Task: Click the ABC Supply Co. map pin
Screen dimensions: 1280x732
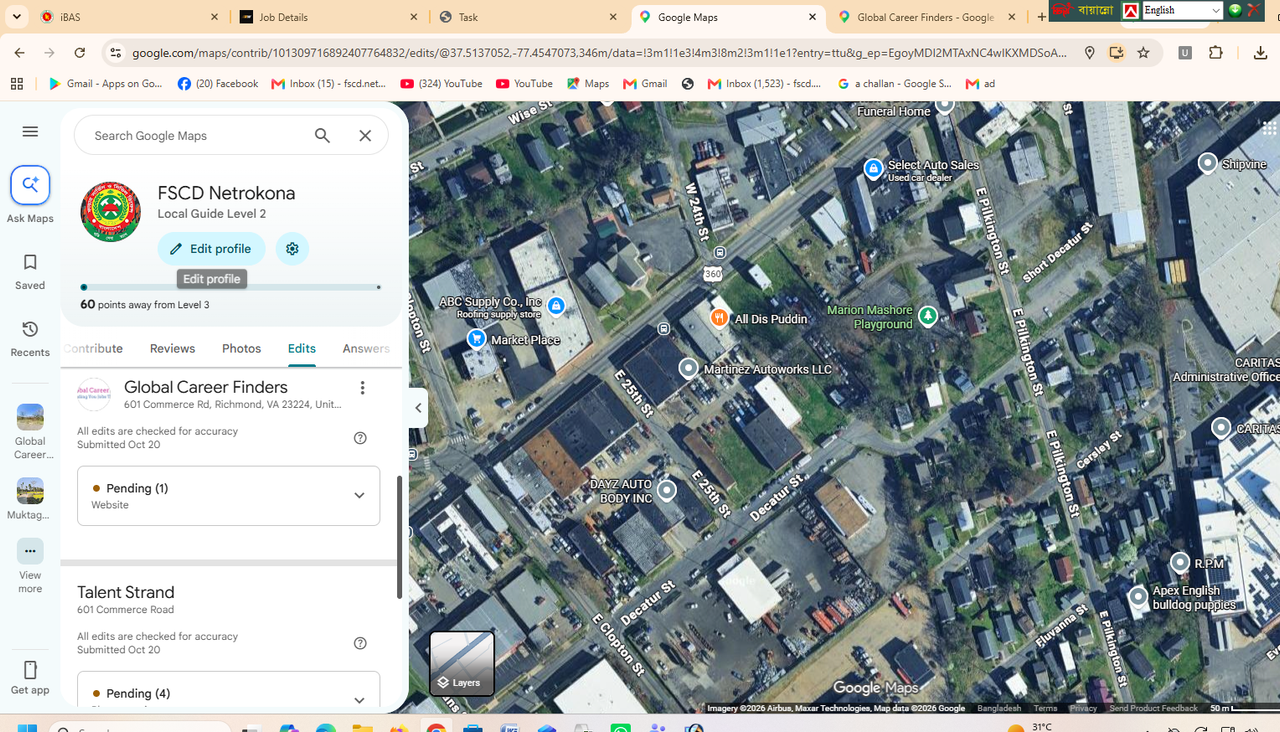Action: 556,305
